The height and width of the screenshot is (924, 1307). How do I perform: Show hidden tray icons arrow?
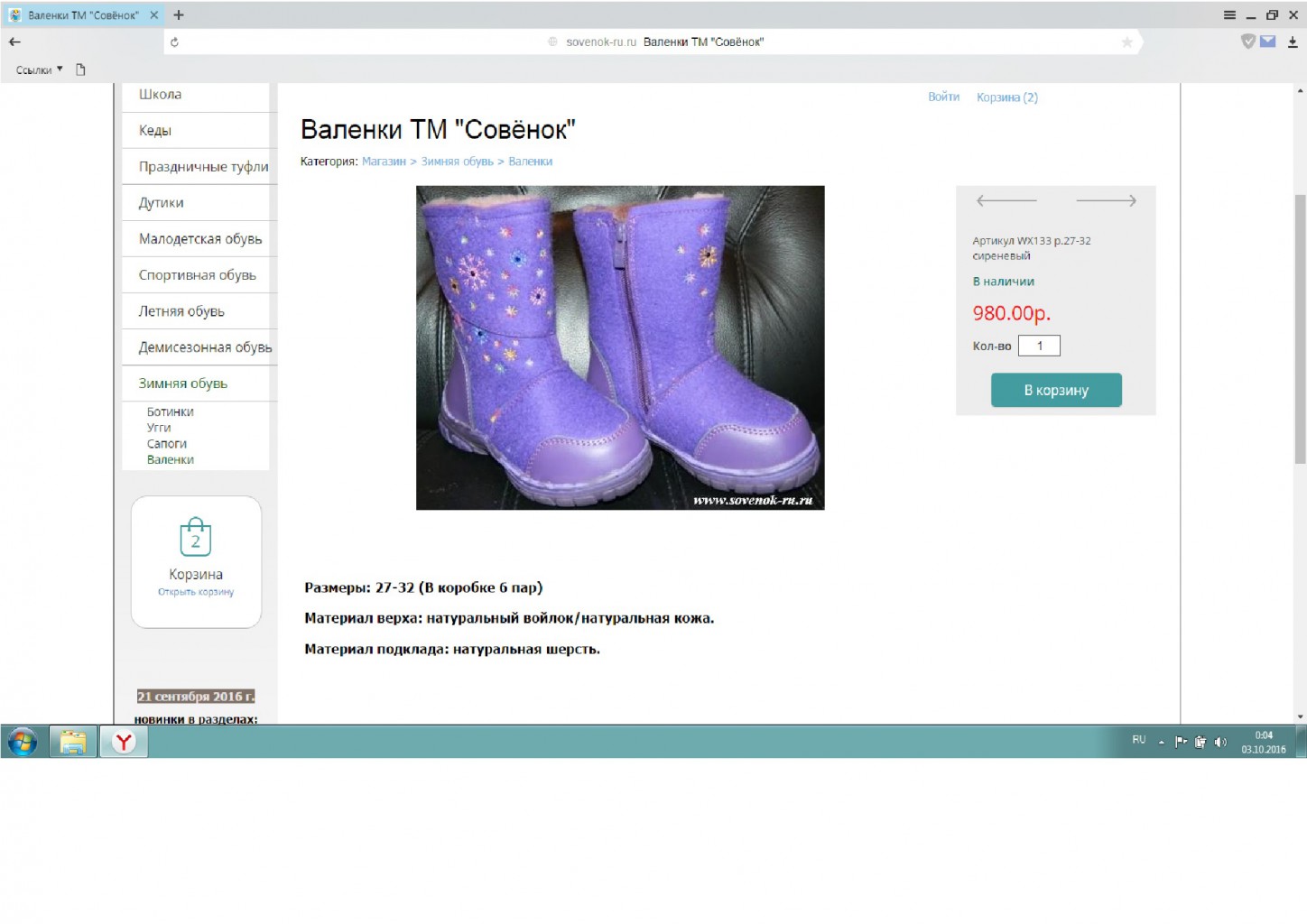(1162, 742)
